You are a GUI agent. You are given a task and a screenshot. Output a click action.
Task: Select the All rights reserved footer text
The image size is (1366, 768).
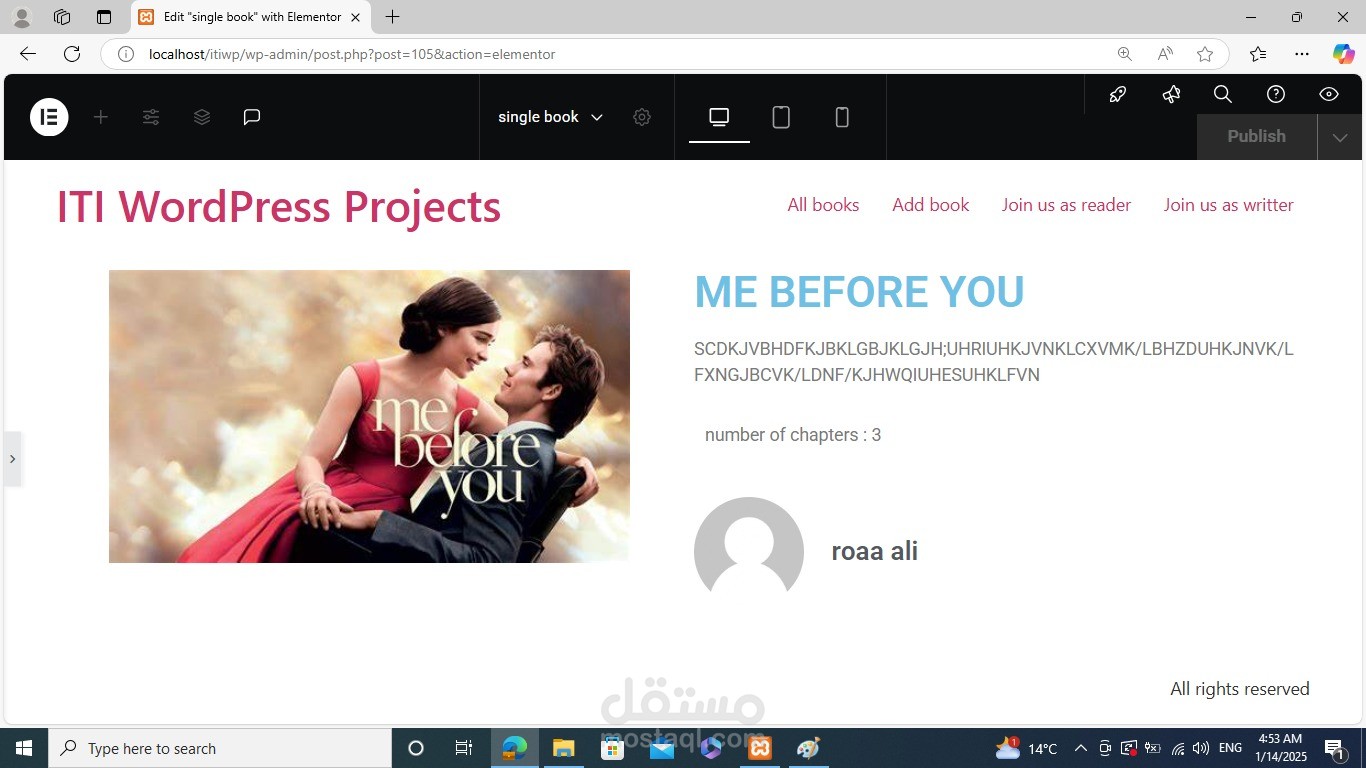pos(1240,689)
